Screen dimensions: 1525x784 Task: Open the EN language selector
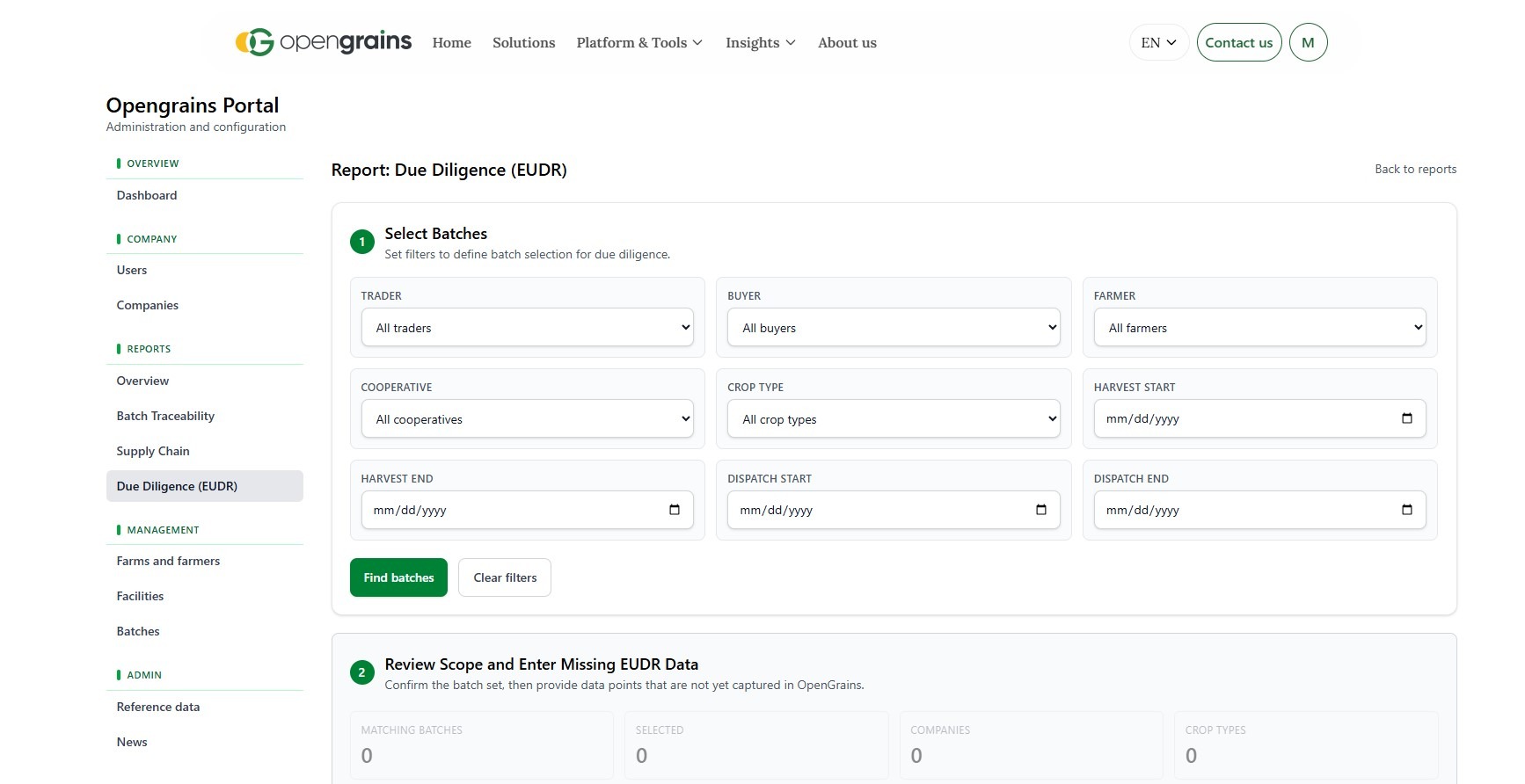pos(1158,42)
